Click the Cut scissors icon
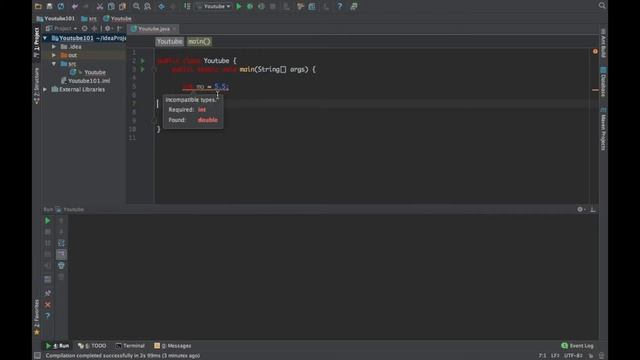Screen dimensions: 640x360 [x=100, y=6]
